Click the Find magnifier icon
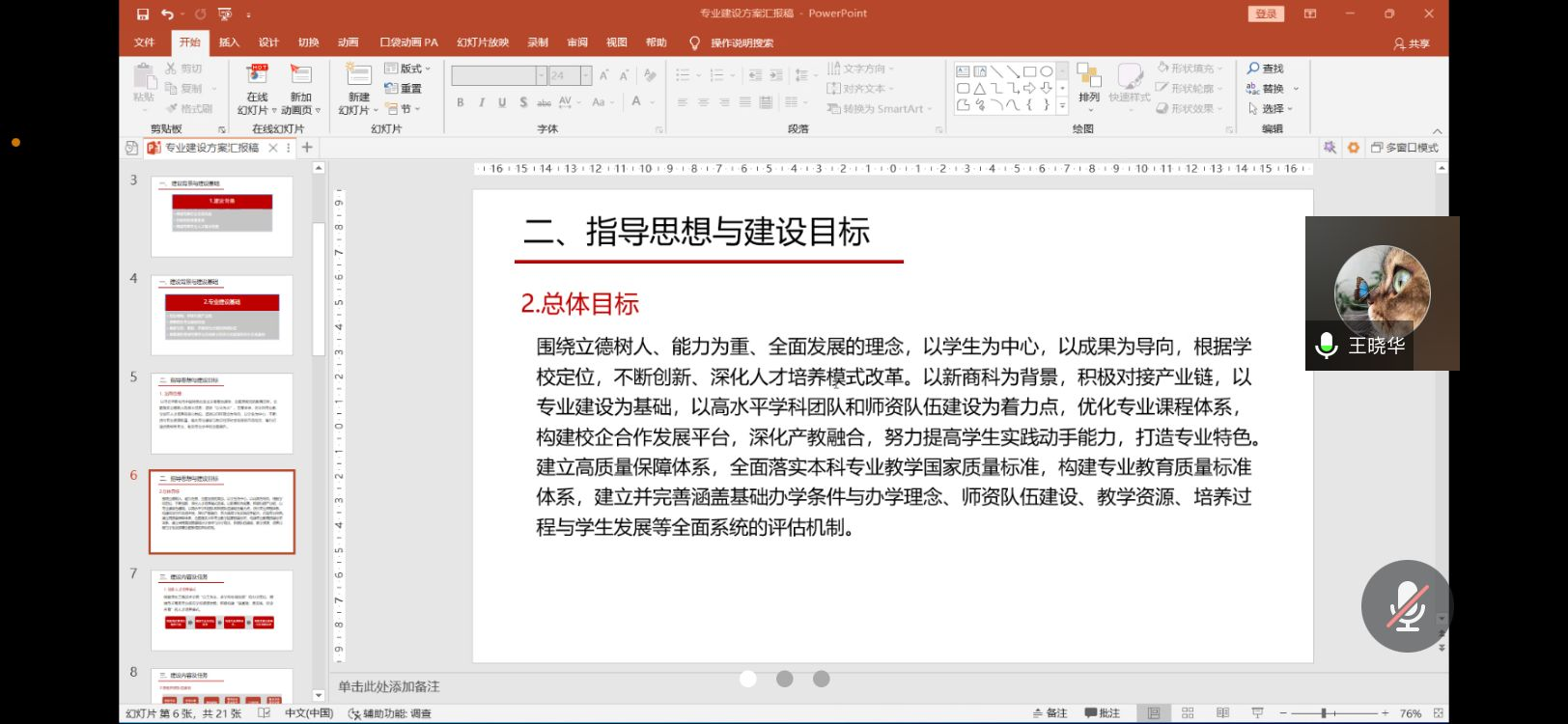The height and width of the screenshot is (724, 1568). [1253, 69]
